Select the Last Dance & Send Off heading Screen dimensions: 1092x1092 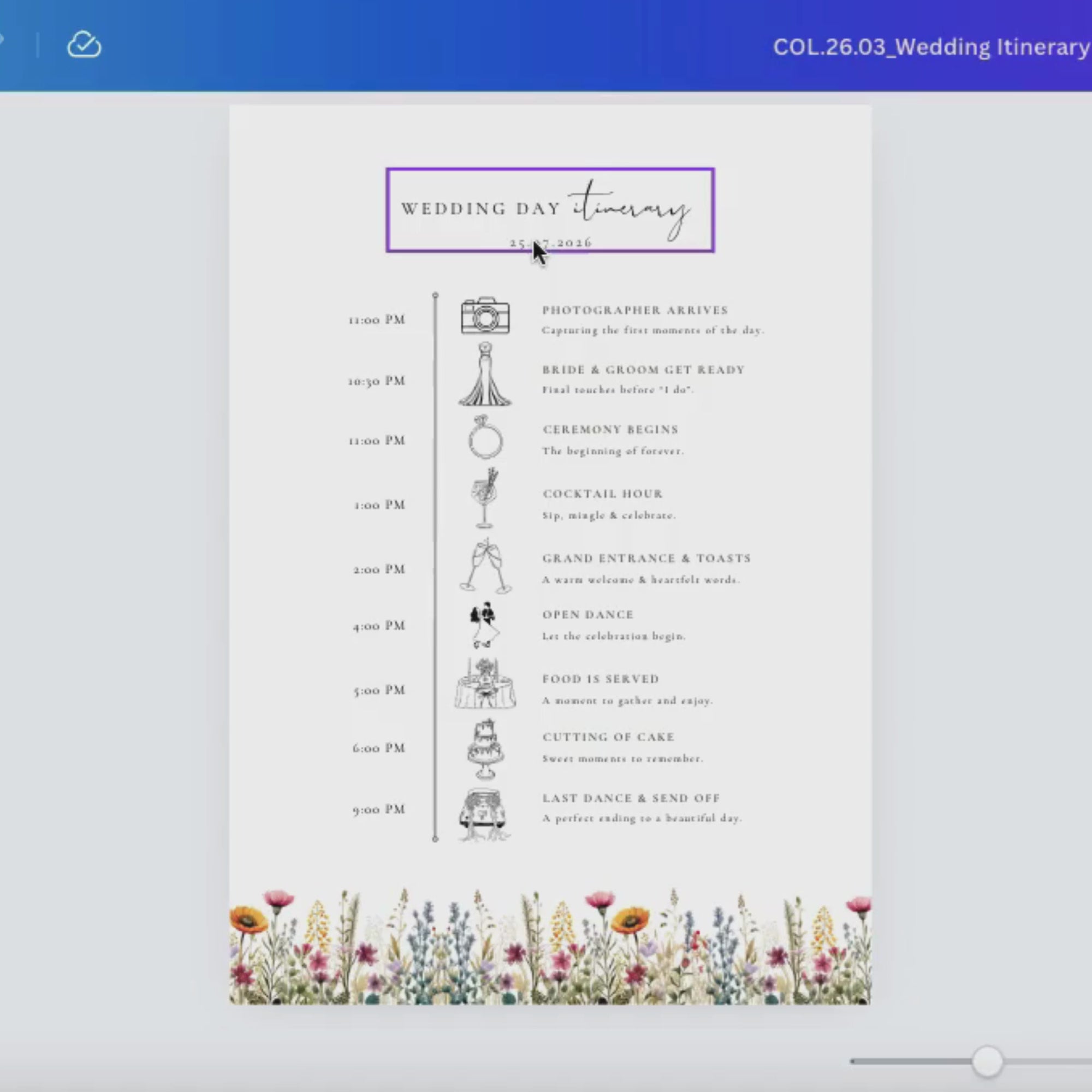pyautogui.click(x=631, y=798)
